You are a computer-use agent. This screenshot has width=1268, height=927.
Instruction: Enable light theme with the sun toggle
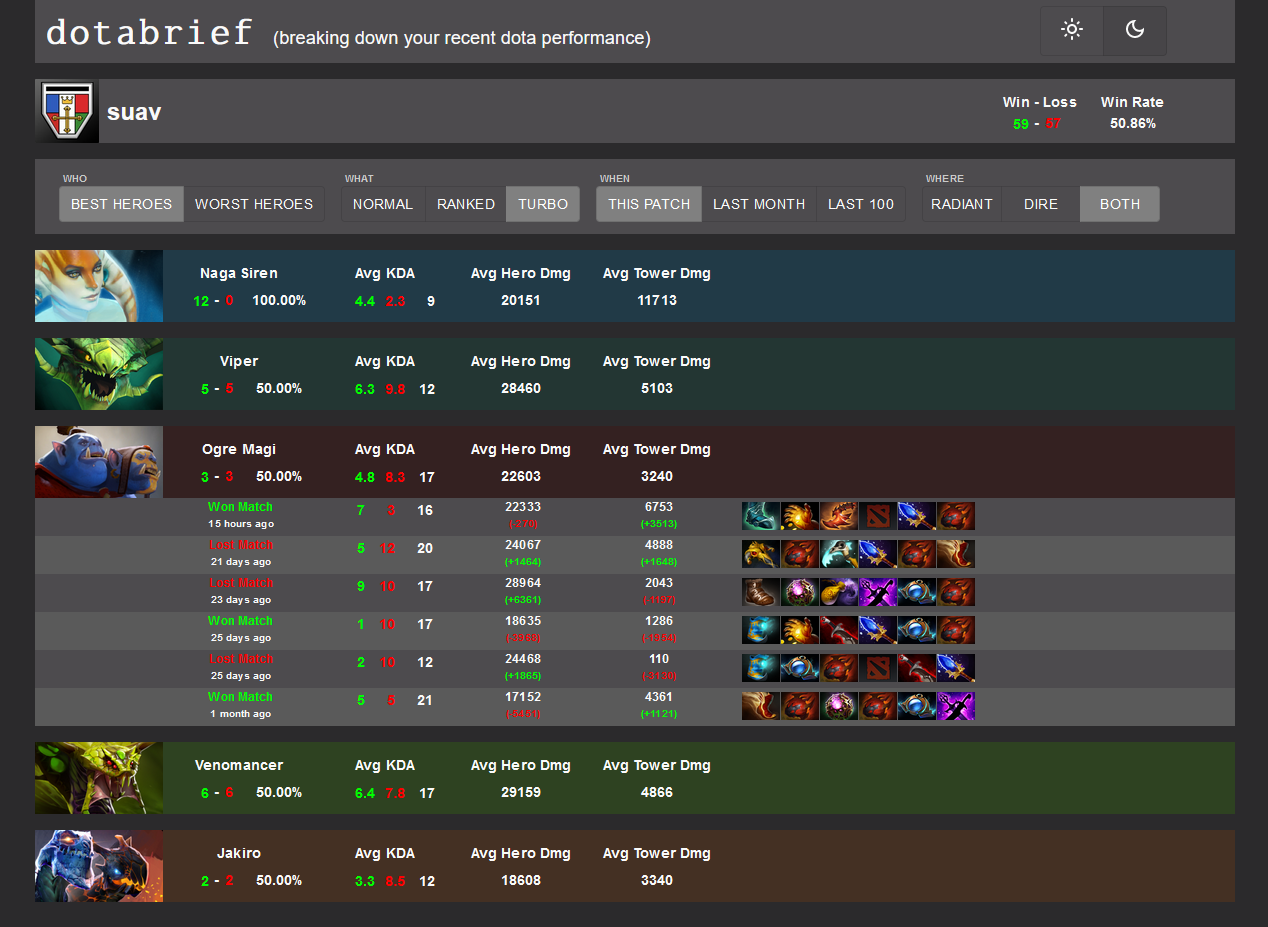pyautogui.click(x=1071, y=30)
